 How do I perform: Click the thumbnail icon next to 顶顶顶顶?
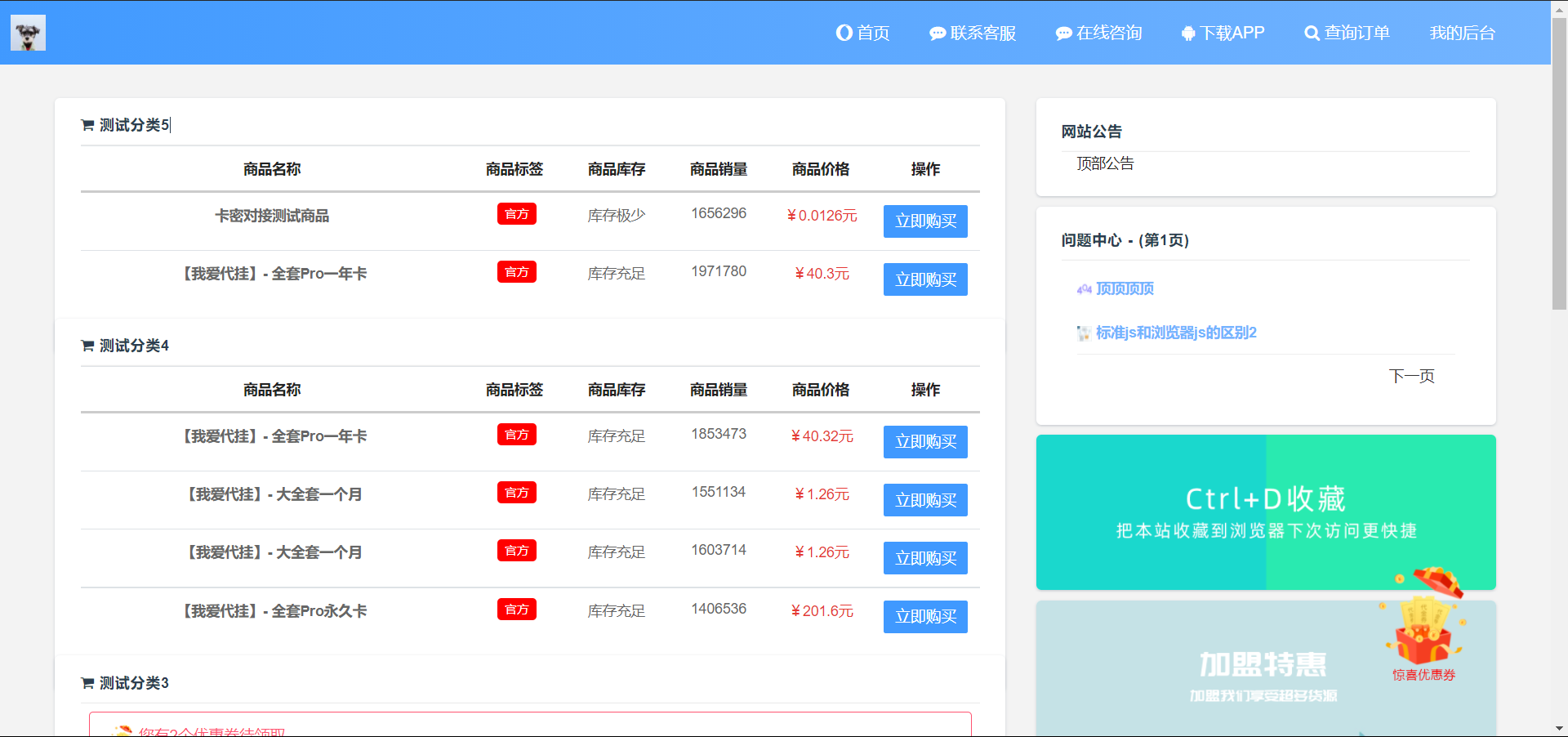point(1084,289)
